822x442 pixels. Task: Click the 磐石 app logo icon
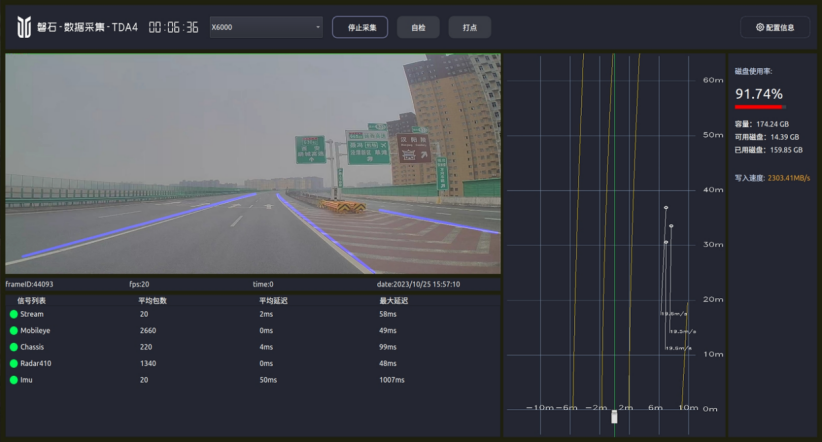pyautogui.click(x=24, y=27)
